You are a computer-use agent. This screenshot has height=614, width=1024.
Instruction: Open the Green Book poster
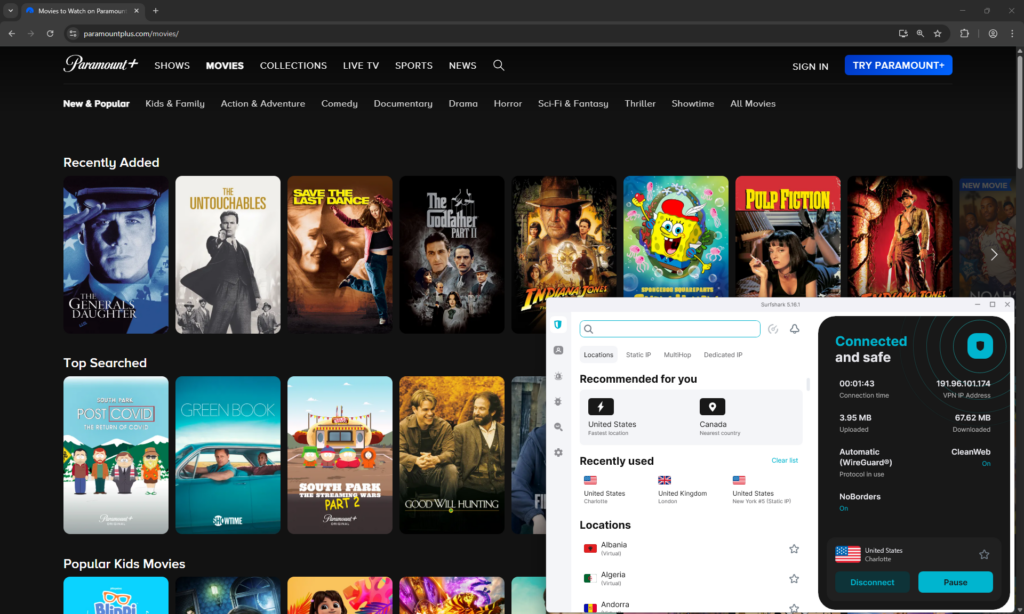tap(227, 455)
